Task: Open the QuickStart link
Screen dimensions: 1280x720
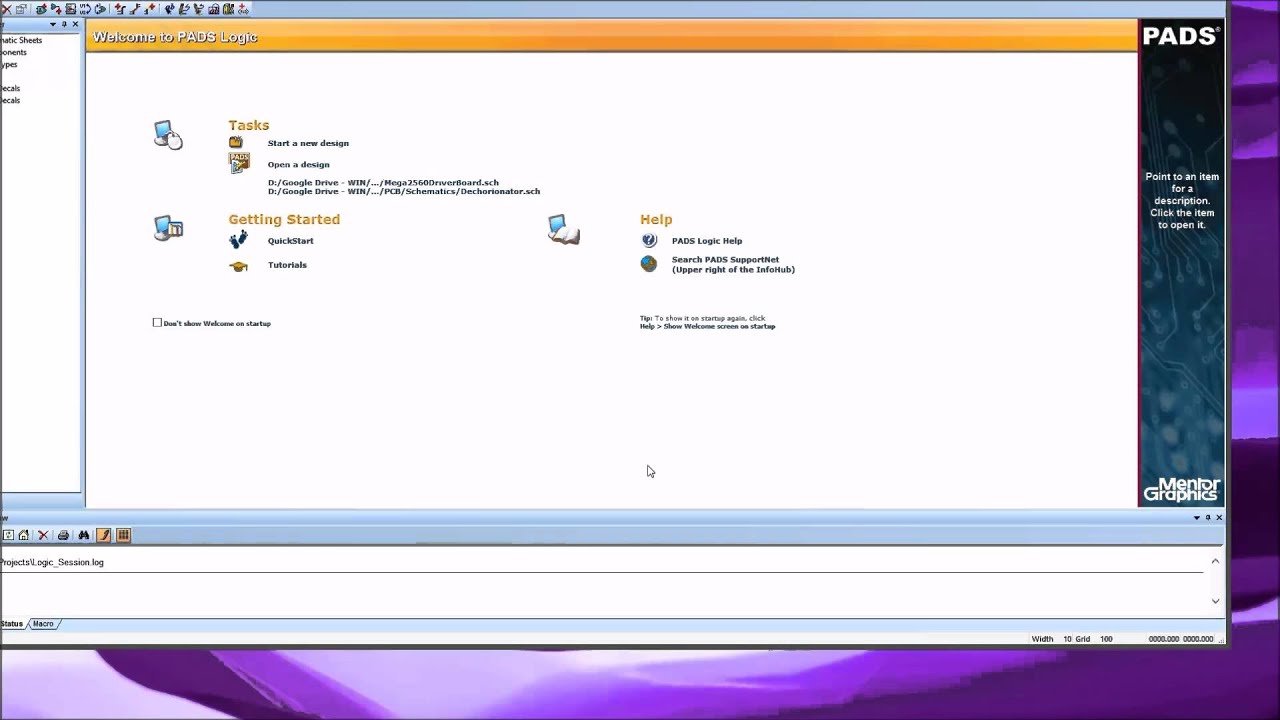Action: pyautogui.click(x=290, y=241)
